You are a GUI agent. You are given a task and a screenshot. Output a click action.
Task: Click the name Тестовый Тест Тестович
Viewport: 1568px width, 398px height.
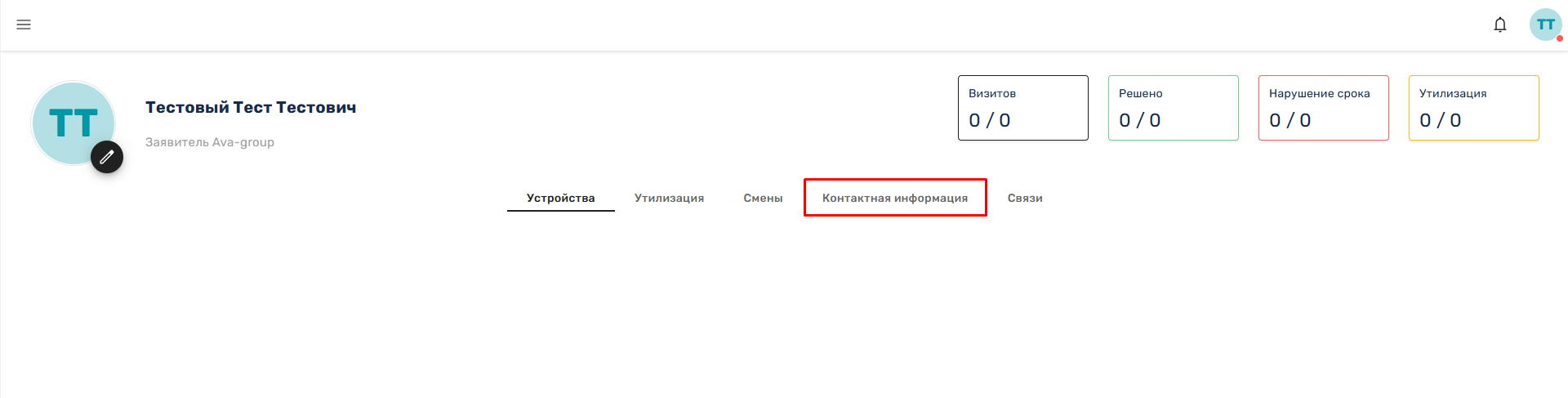[x=251, y=107]
